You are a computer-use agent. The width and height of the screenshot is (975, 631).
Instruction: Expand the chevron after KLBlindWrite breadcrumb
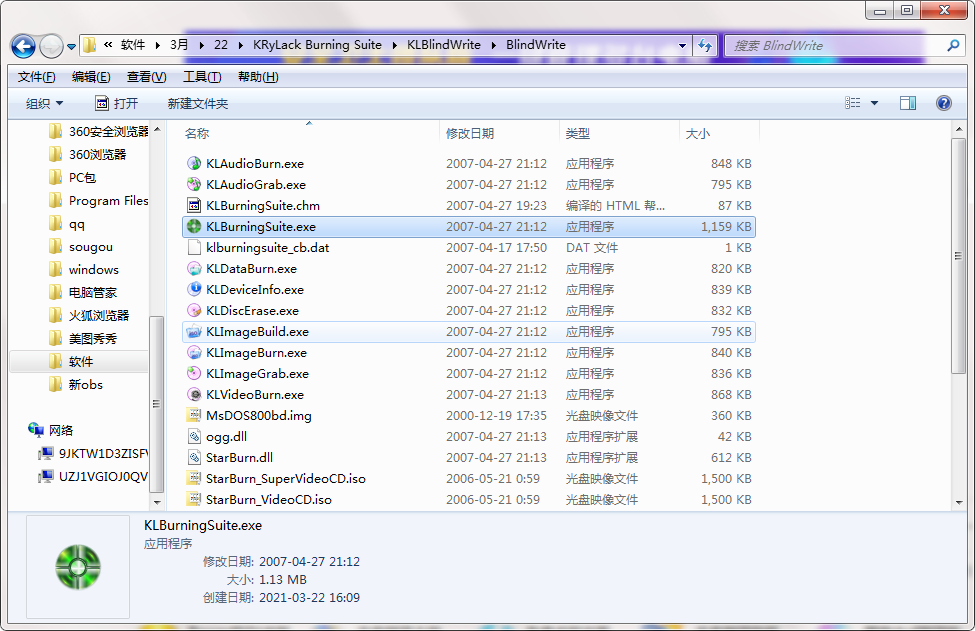pos(493,45)
